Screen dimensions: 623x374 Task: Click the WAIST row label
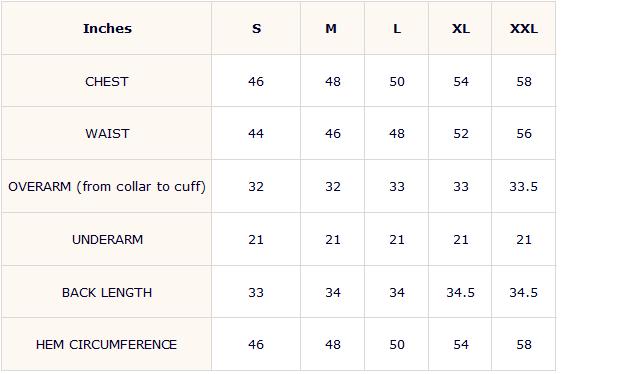(107, 134)
